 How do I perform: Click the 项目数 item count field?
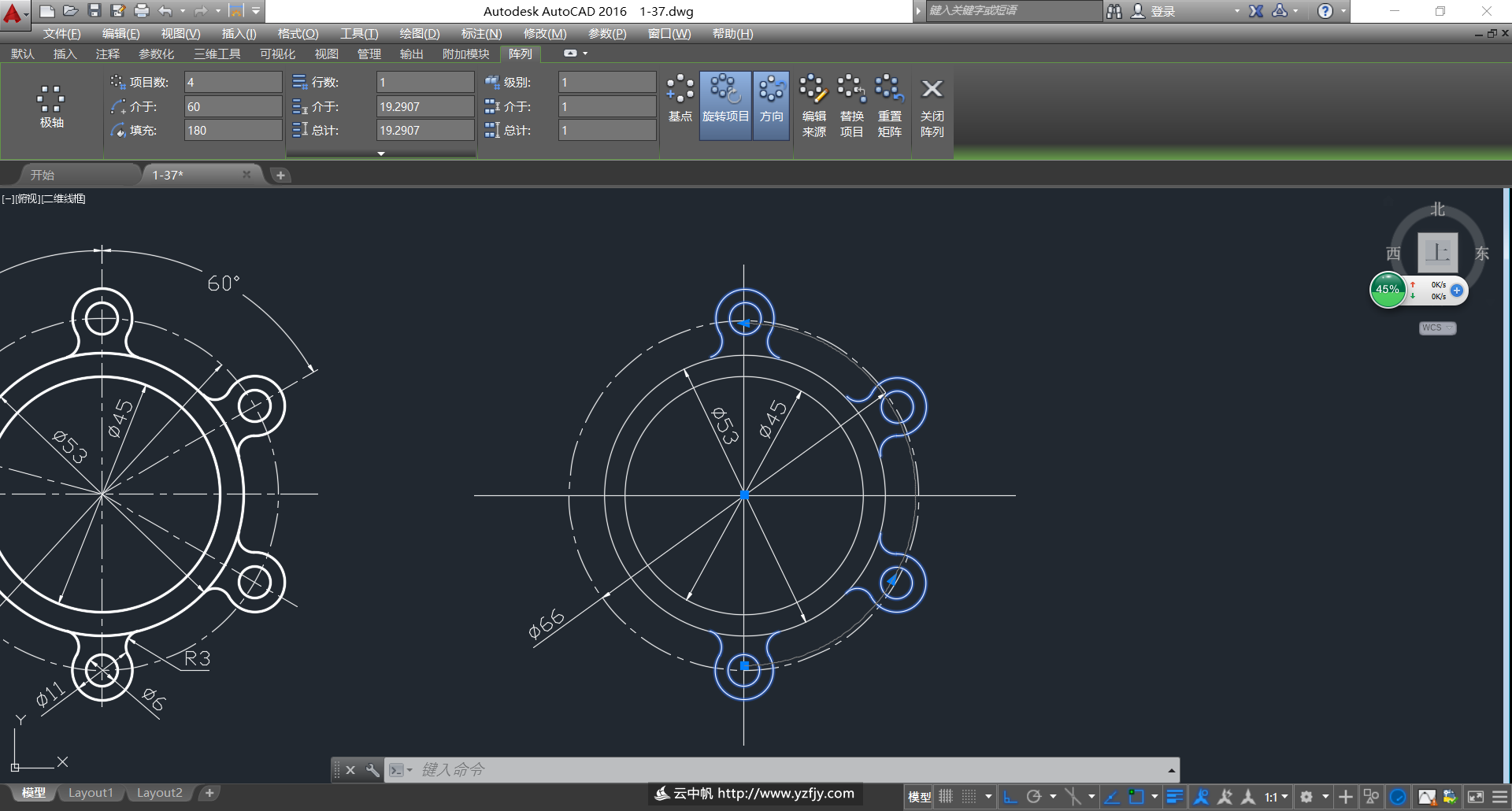click(x=233, y=82)
